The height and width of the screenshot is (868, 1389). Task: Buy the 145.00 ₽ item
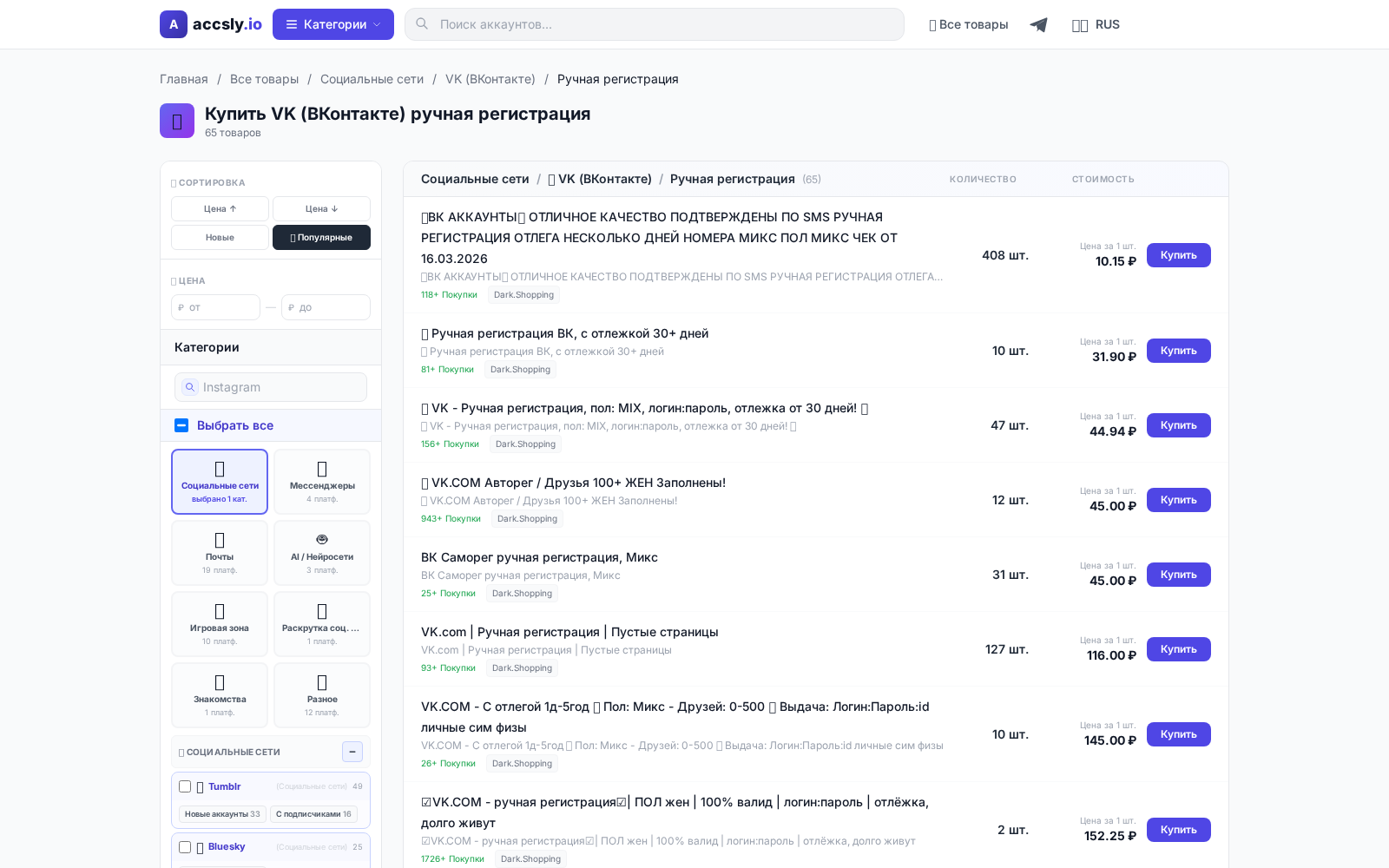point(1179,734)
